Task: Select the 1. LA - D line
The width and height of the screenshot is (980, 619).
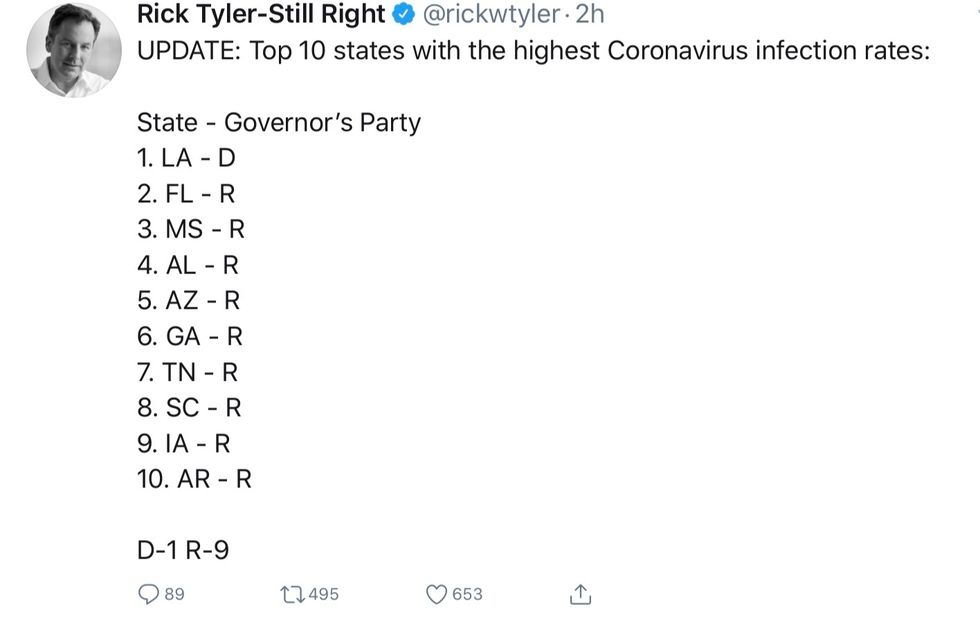Action: pos(186,158)
